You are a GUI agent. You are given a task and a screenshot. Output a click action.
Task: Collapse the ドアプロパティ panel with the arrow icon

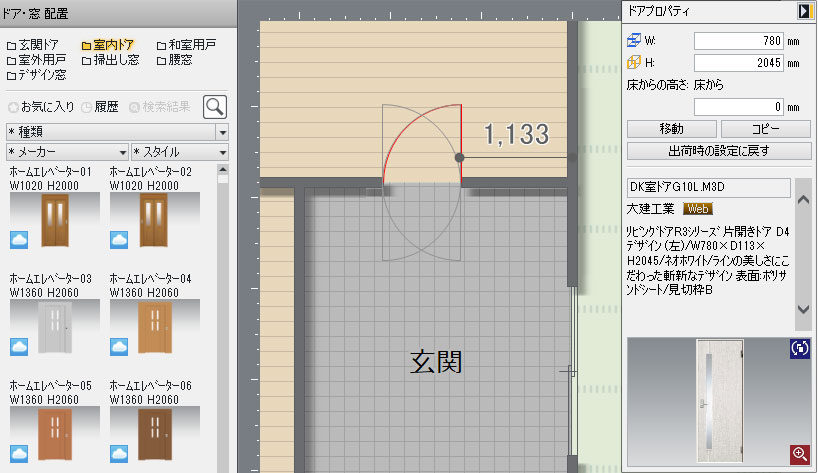click(x=803, y=10)
